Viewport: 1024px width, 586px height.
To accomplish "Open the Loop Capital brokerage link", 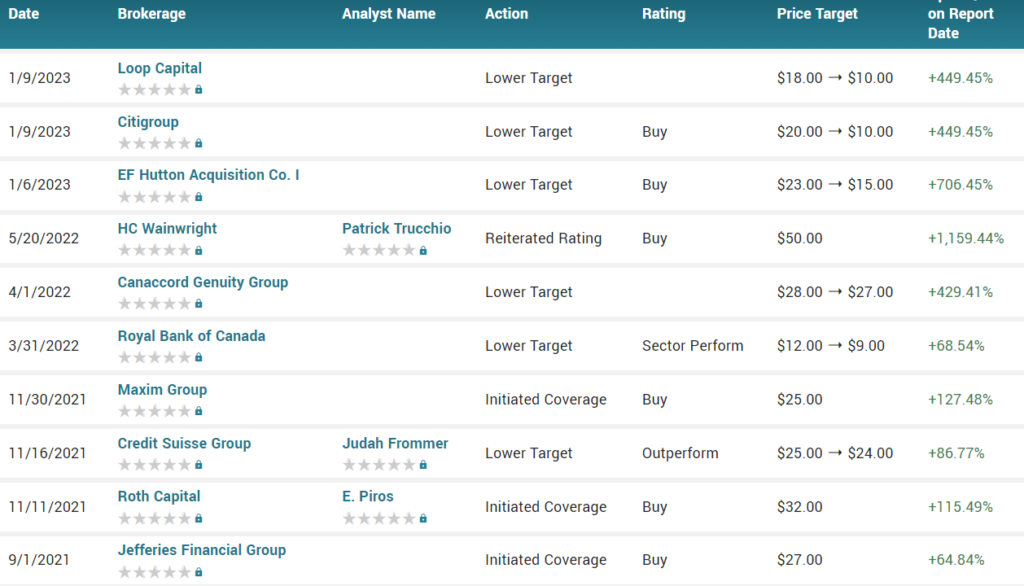I will pyautogui.click(x=159, y=69).
